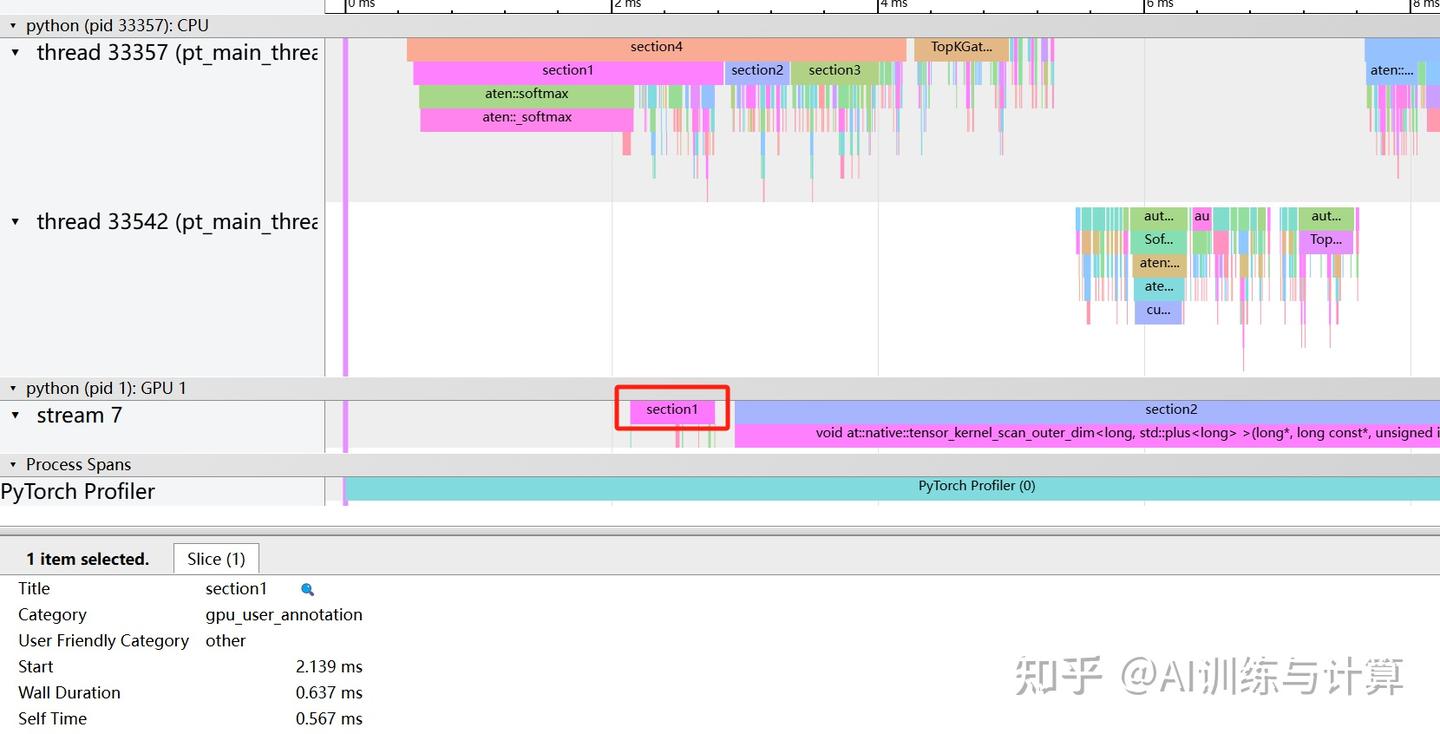Select the TopKGat slice on thread 33357
Screen dimensions: 1440x734
tap(959, 46)
